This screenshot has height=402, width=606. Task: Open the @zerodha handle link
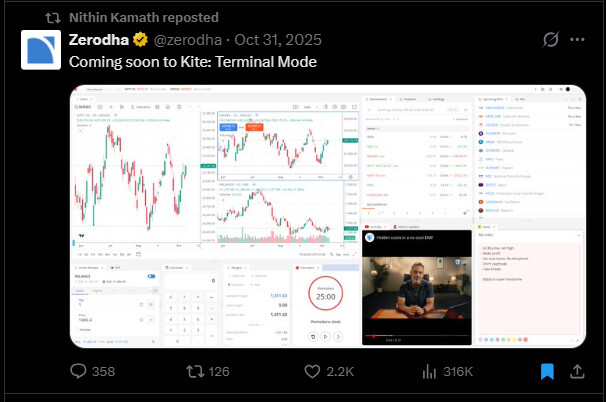pyautogui.click(x=187, y=41)
